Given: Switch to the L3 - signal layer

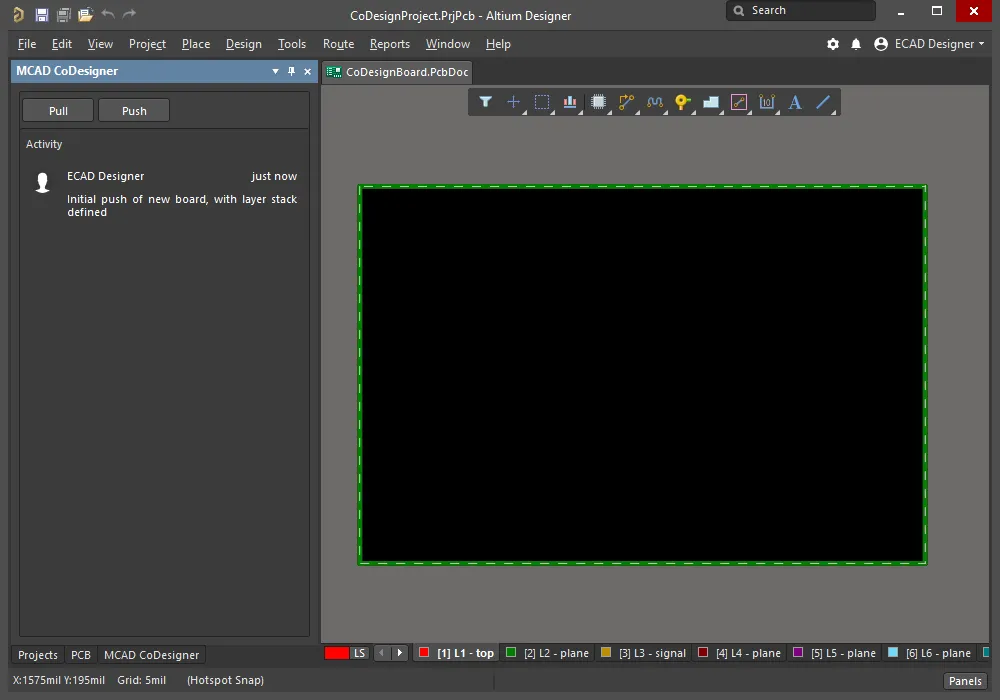Looking at the screenshot, I should pos(643,653).
